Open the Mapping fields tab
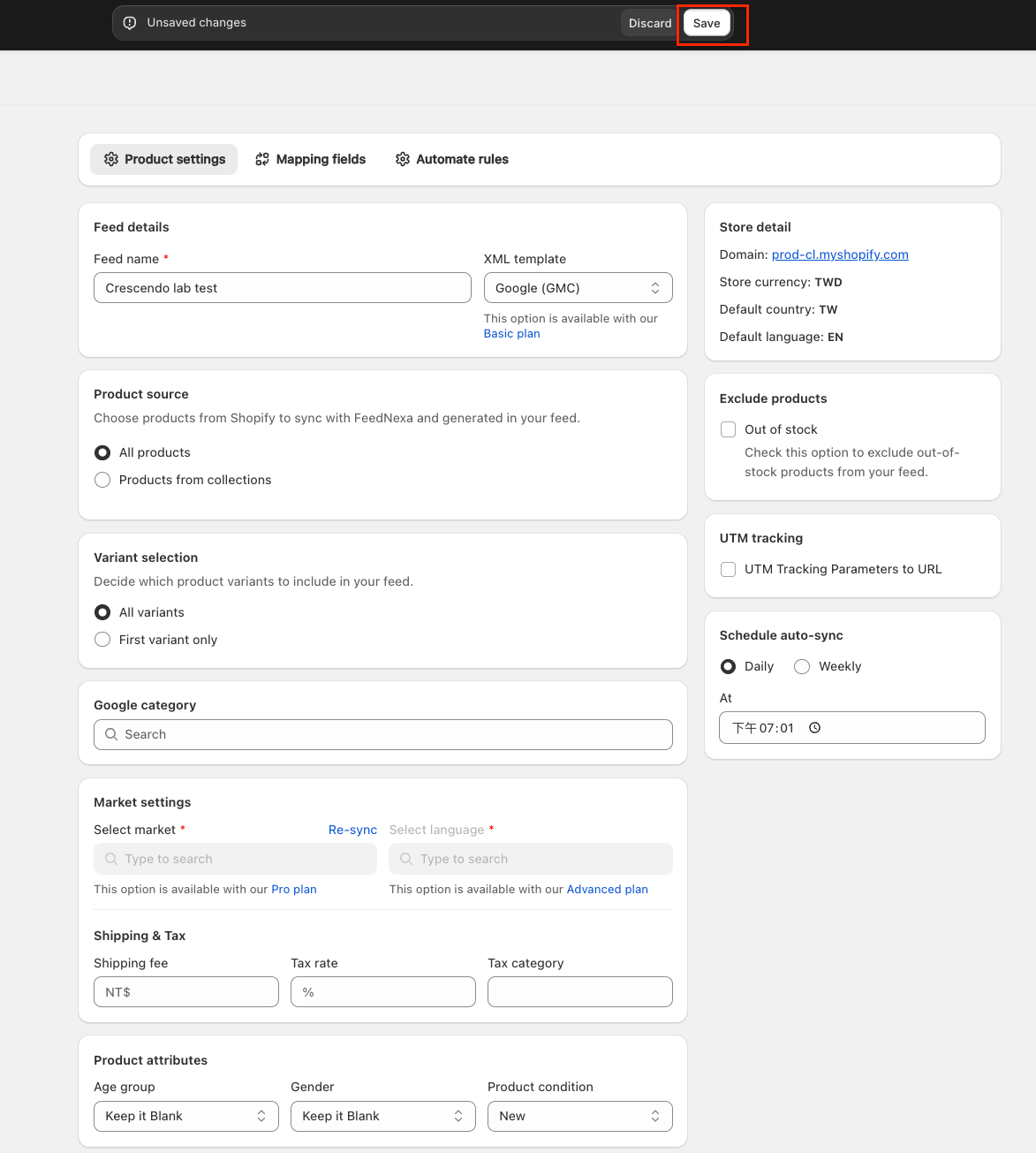 click(311, 159)
